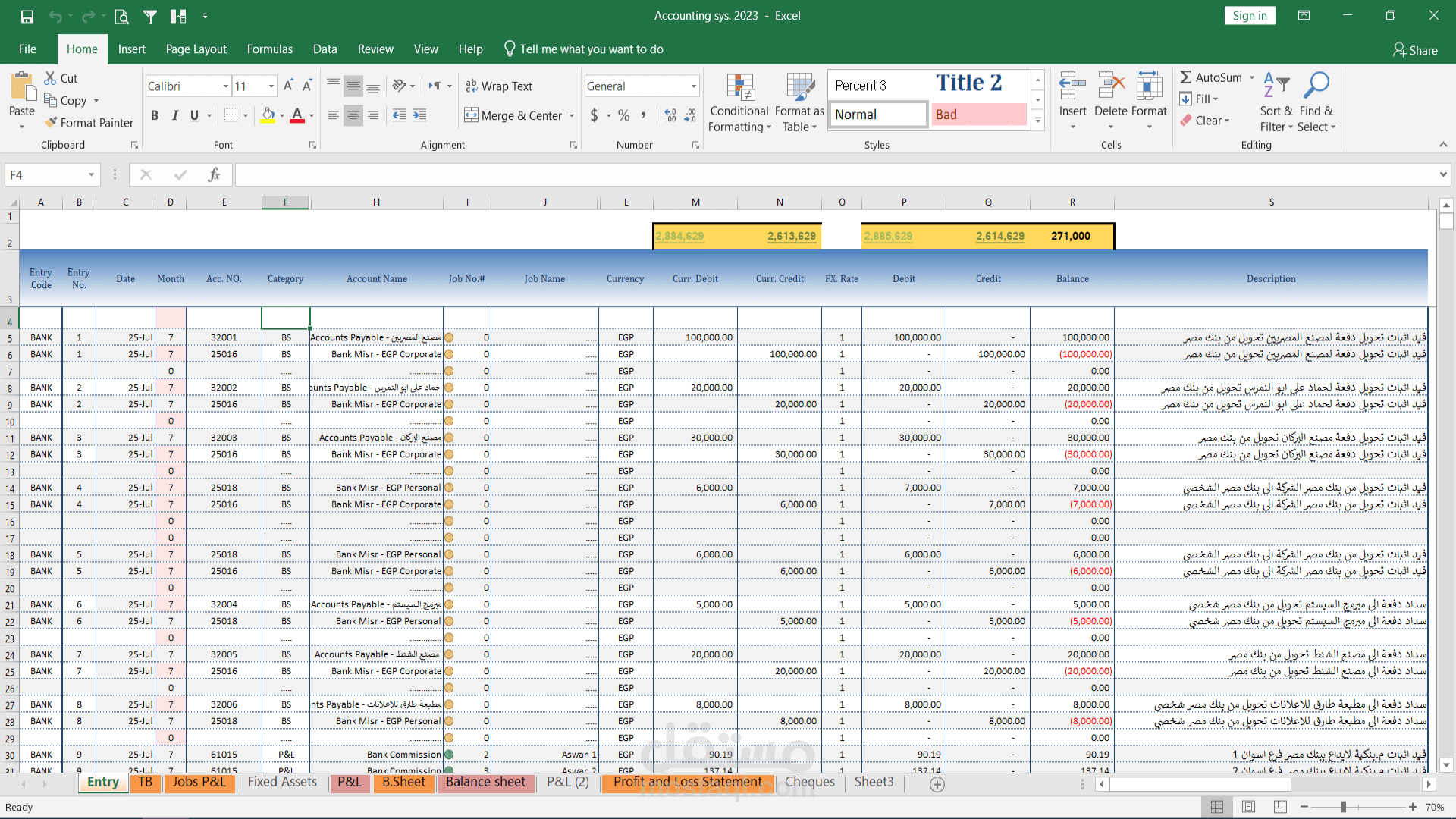1456x819 pixels.
Task: Toggle Align Right
Action: tap(373, 115)
